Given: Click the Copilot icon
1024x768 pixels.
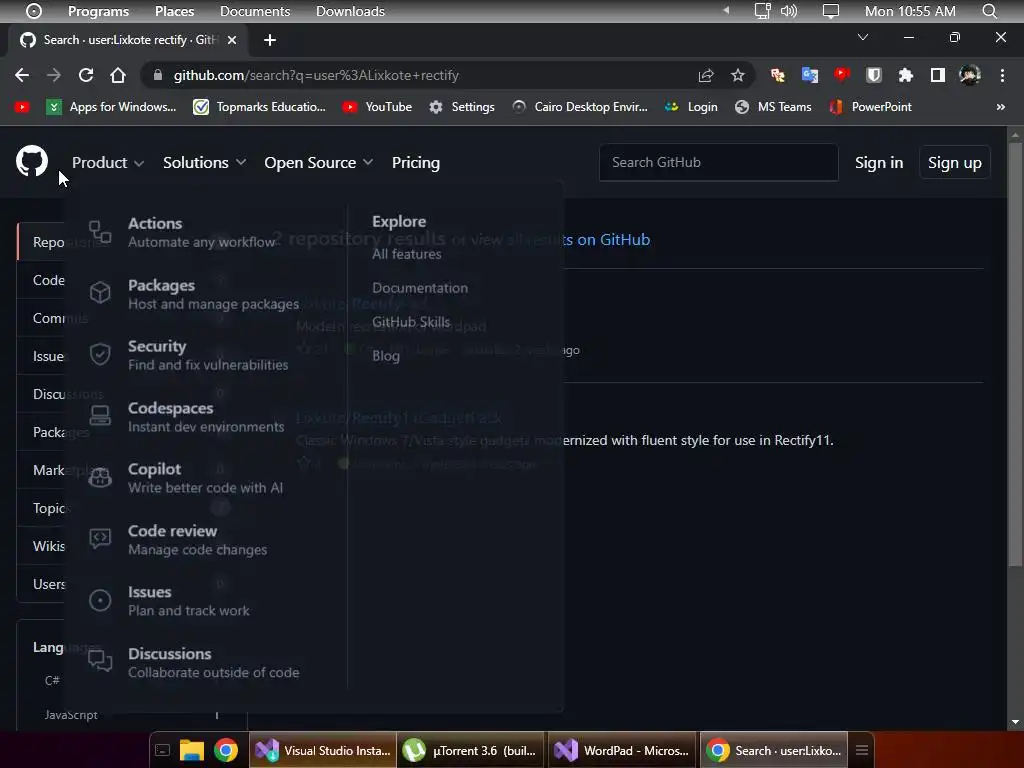Looking at the screenshot, I should point(100,477).
